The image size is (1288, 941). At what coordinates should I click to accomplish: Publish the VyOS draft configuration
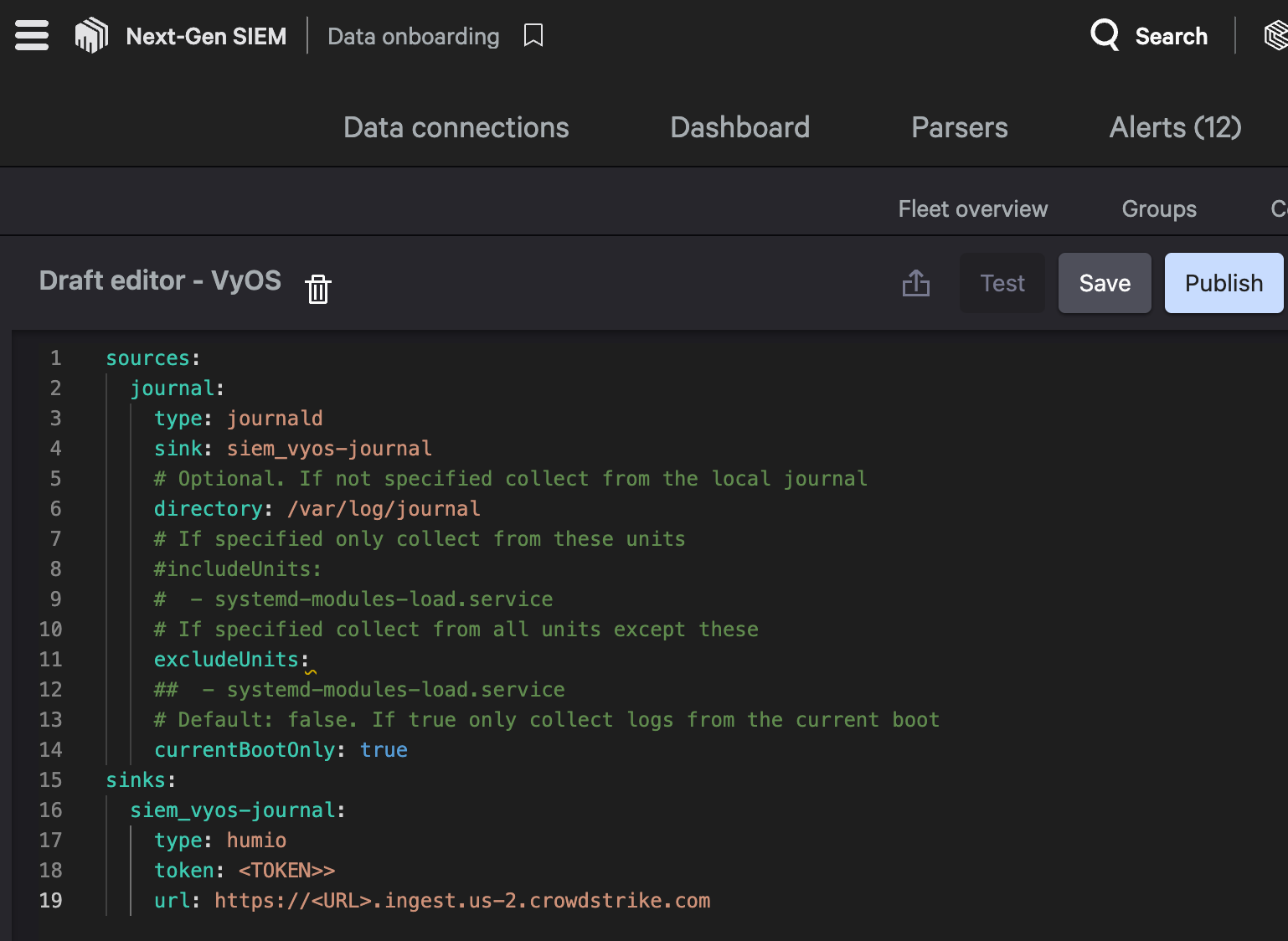1223,283
